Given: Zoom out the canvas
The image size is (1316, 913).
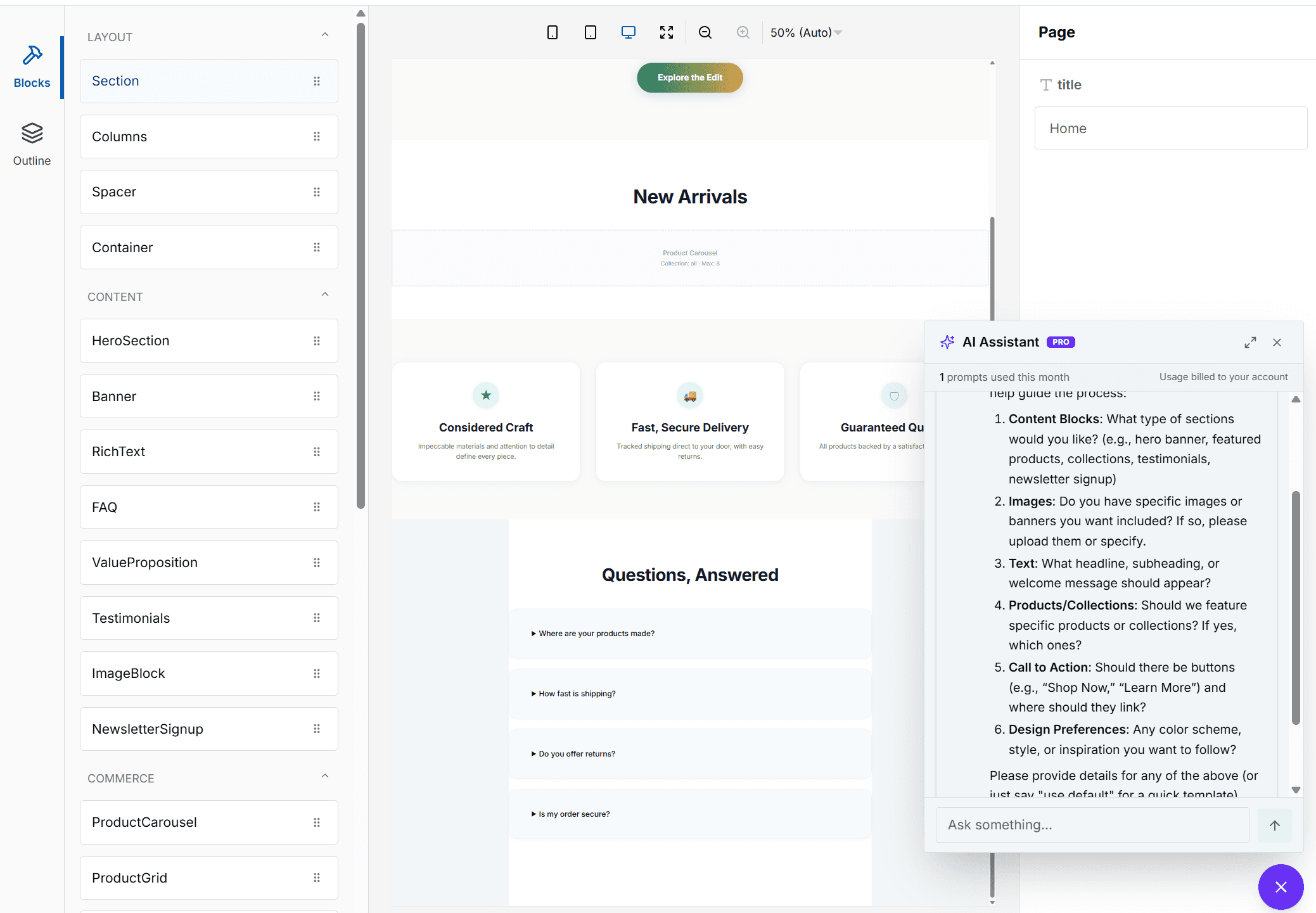Looking at the screenshot, I should pos(705,32).
